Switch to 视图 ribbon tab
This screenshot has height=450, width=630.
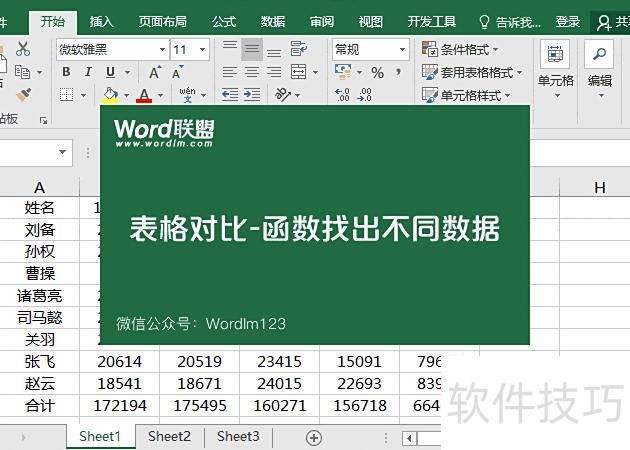point(370,22)
